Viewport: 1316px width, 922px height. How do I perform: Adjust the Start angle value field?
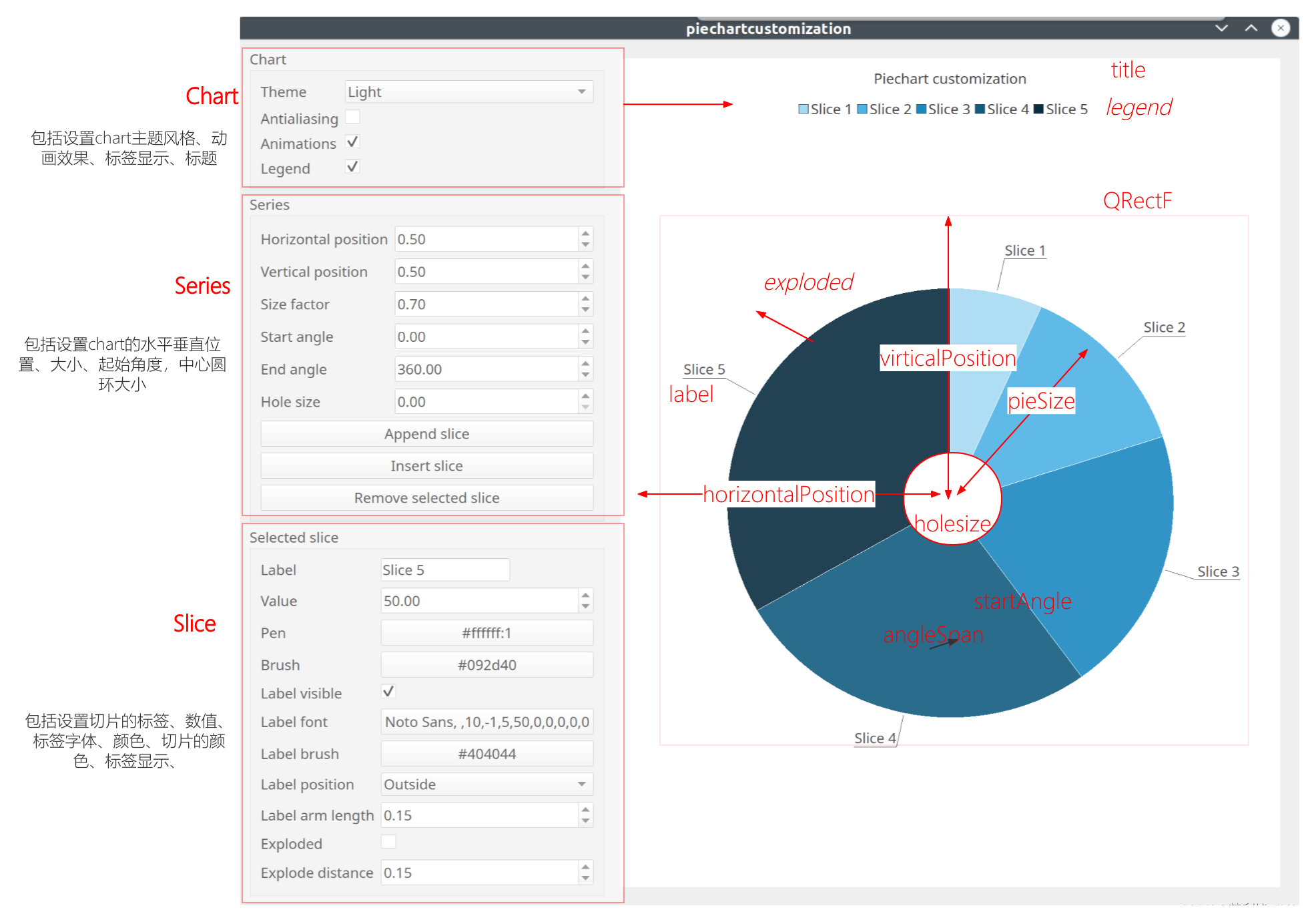click(x=490, y=336)
